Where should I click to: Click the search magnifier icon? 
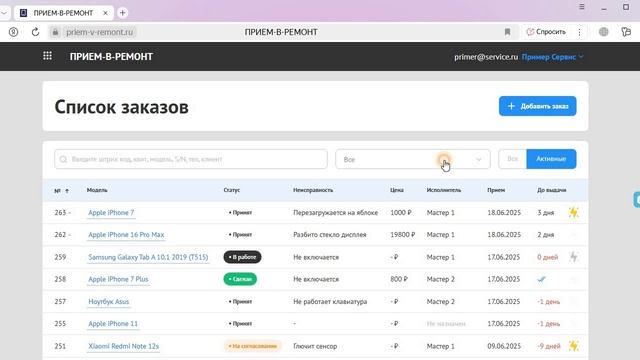click(x=63, y=159)
